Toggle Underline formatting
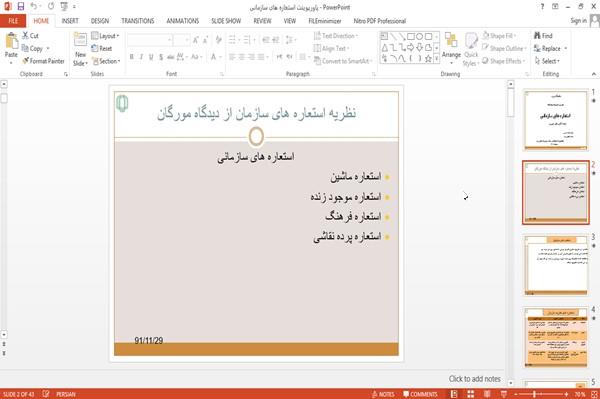The image size is (600, 399). tap(151, 57)
